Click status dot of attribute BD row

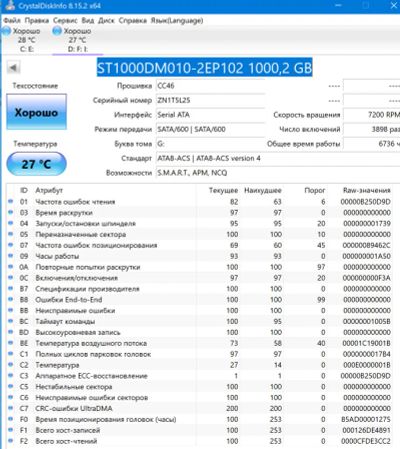[10, 332]
